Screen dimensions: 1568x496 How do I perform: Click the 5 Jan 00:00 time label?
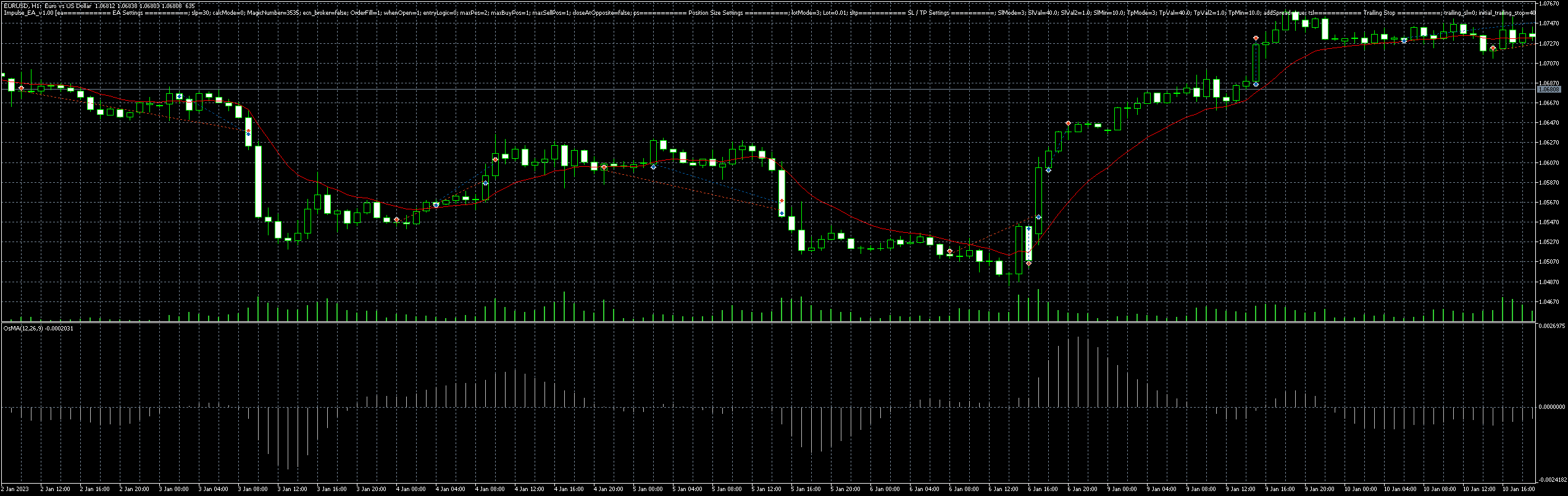(648, 489)
